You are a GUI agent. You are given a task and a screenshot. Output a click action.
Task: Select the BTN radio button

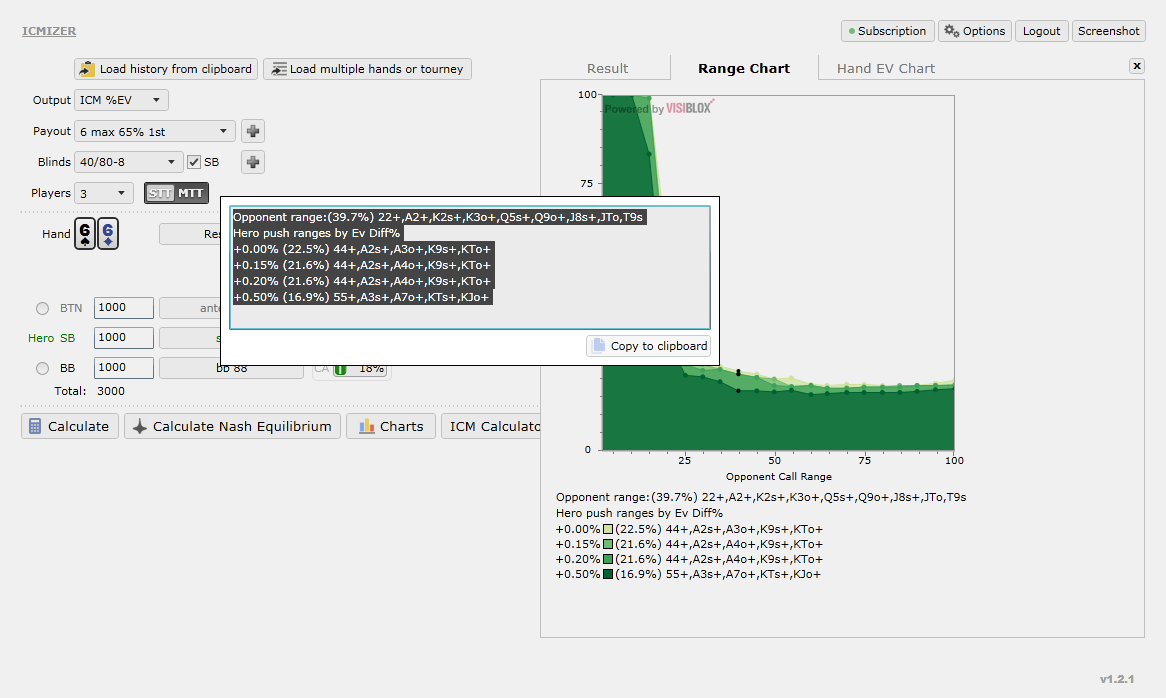point(42,308)
